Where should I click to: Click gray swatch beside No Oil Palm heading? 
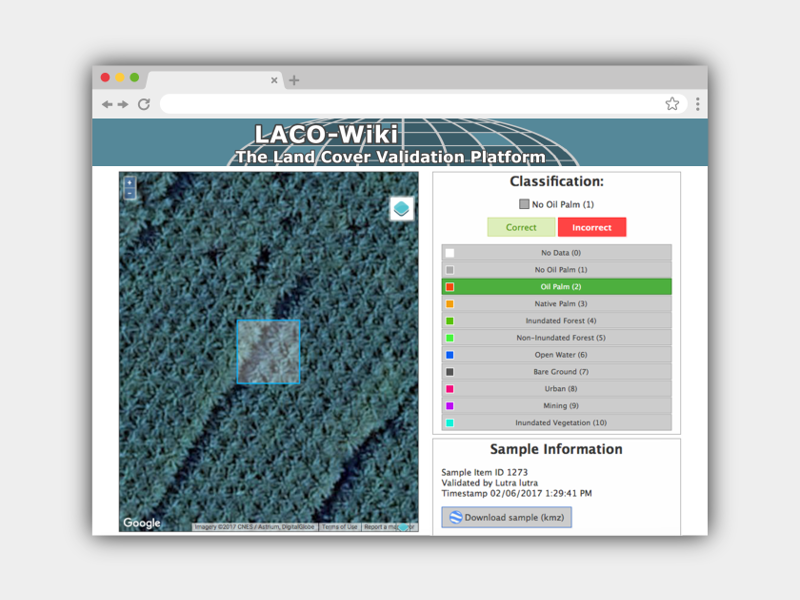click(524, 204)
